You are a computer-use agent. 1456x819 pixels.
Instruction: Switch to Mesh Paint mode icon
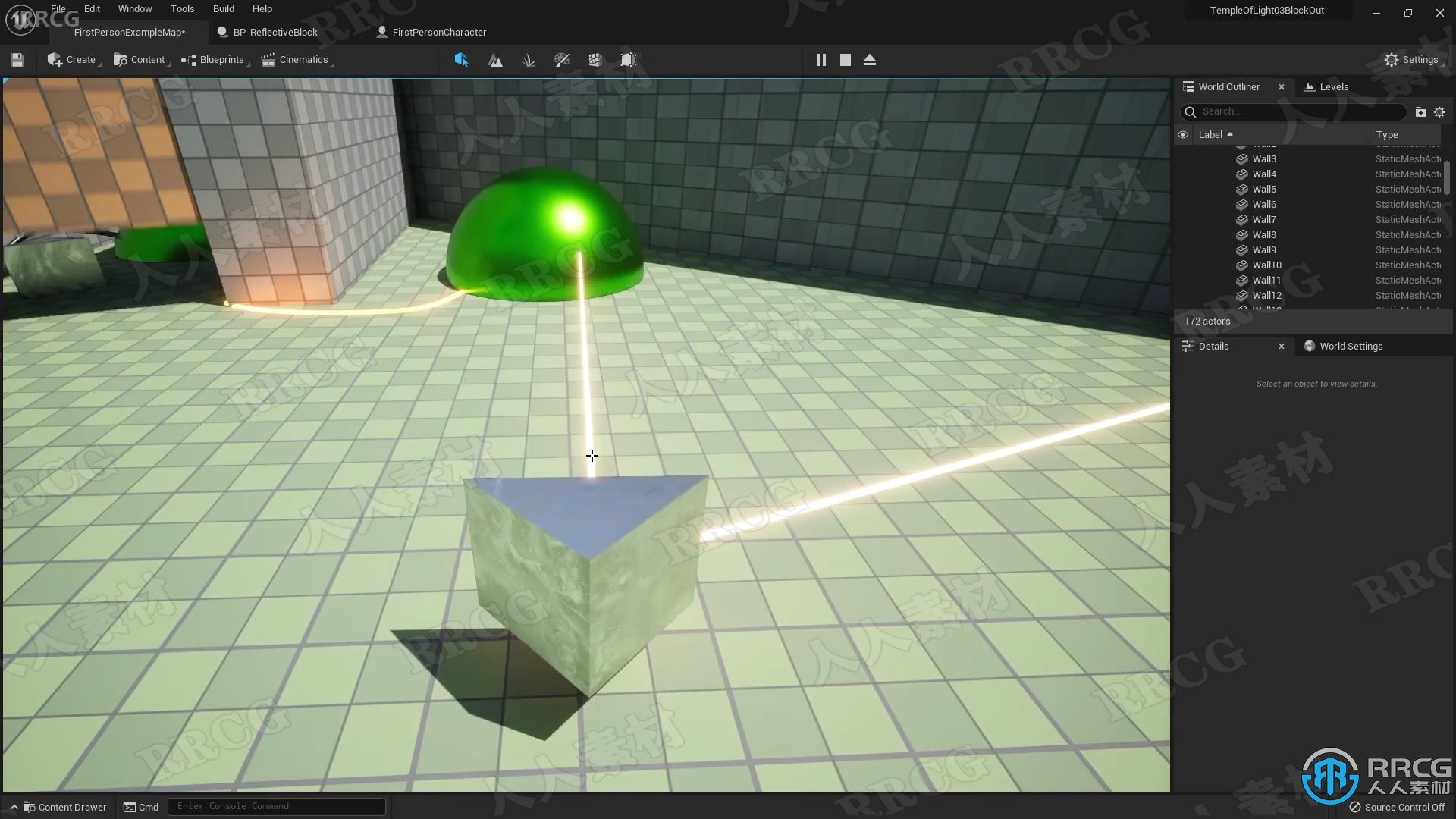click(562, 60)
